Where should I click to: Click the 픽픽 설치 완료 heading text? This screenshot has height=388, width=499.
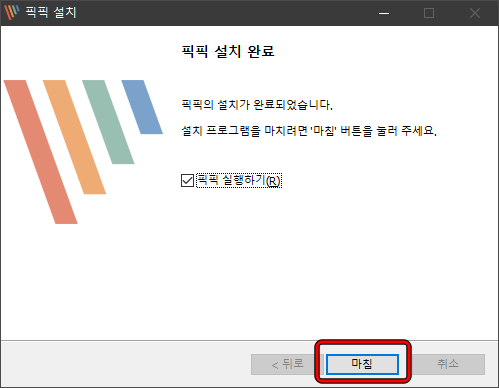(228, 51)
